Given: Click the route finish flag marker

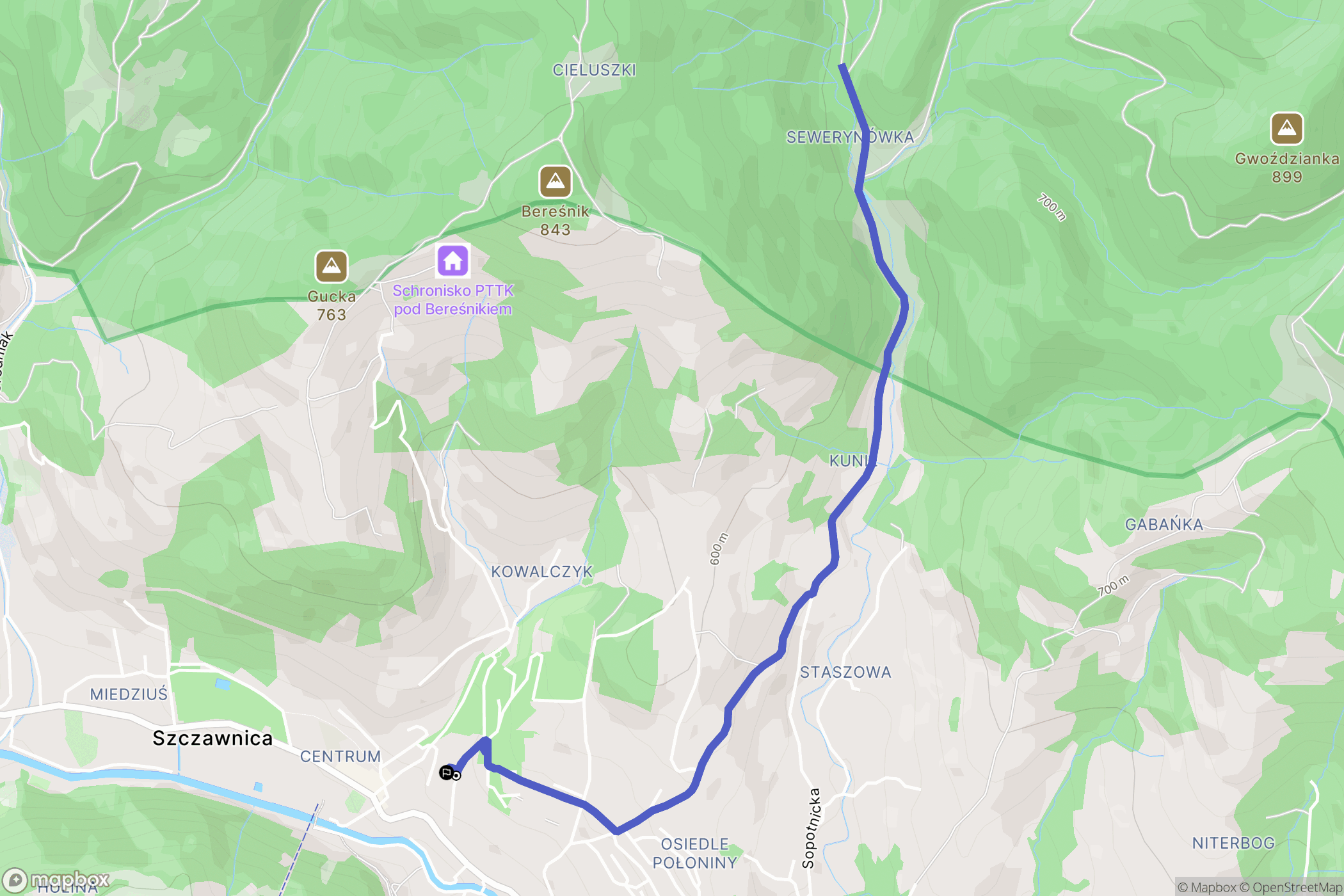Looking at the screenshot, I should pos(446,772).
